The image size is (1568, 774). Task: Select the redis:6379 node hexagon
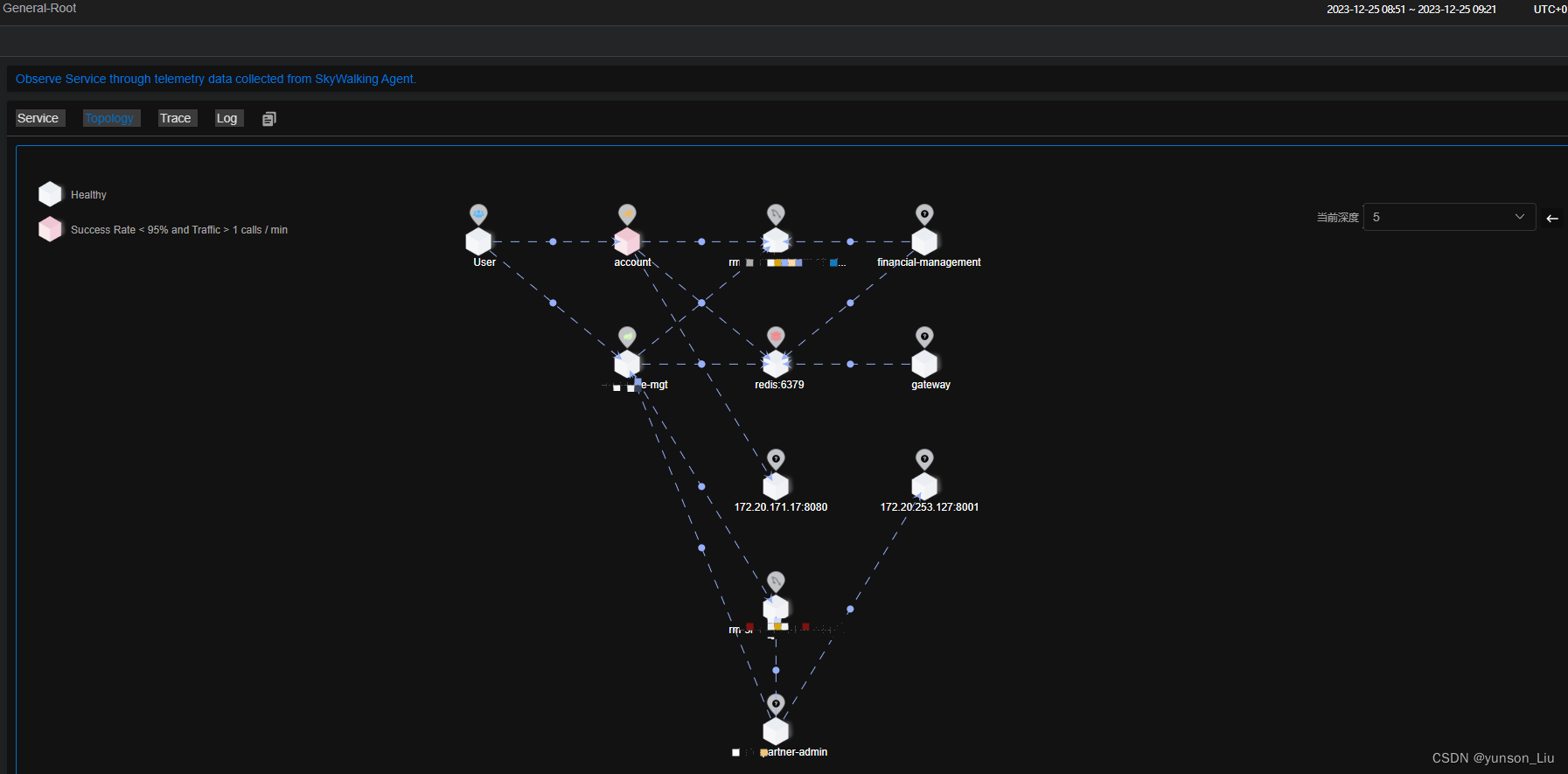coord(776,364)
